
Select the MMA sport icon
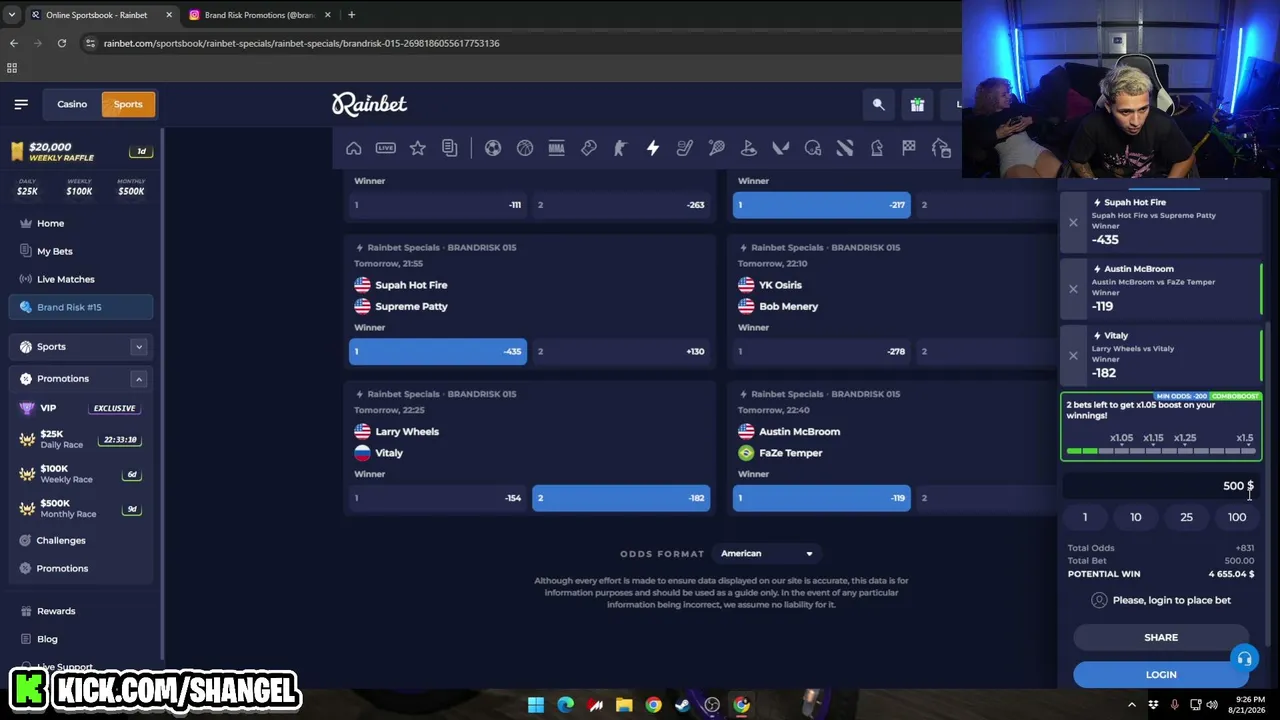tap(557, 148)
